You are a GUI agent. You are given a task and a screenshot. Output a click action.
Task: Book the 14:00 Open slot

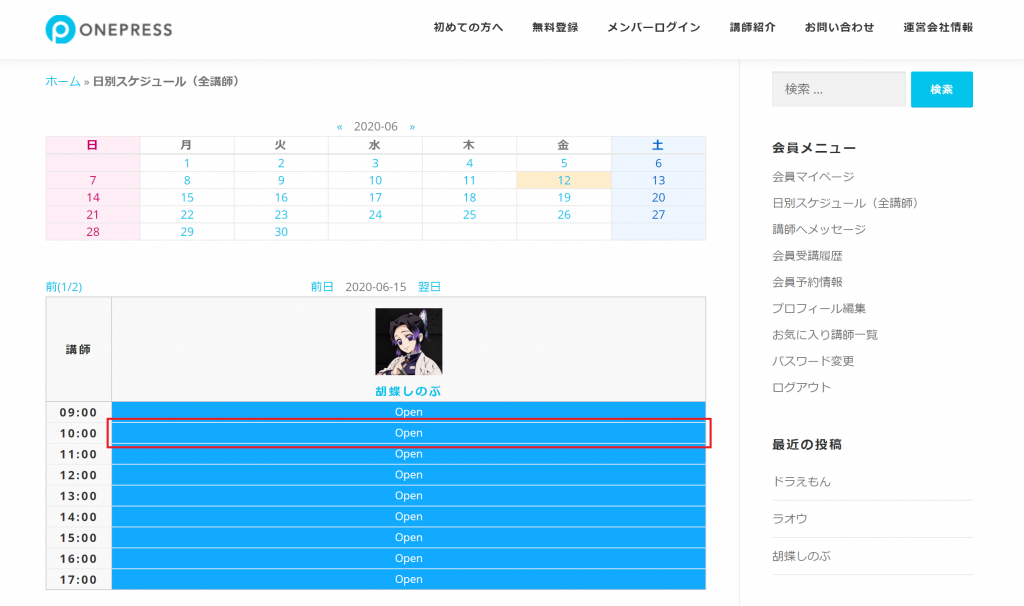pyautogui.click(x=409, y=517)
